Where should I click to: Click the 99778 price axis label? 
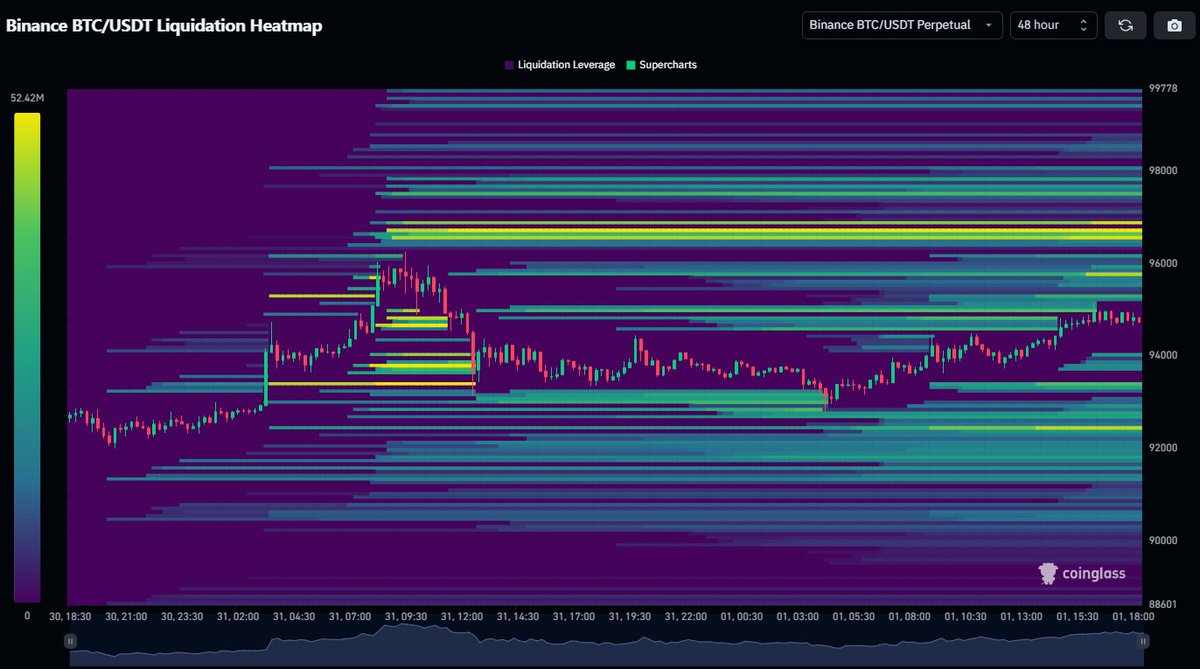(x=1162, y=89)
